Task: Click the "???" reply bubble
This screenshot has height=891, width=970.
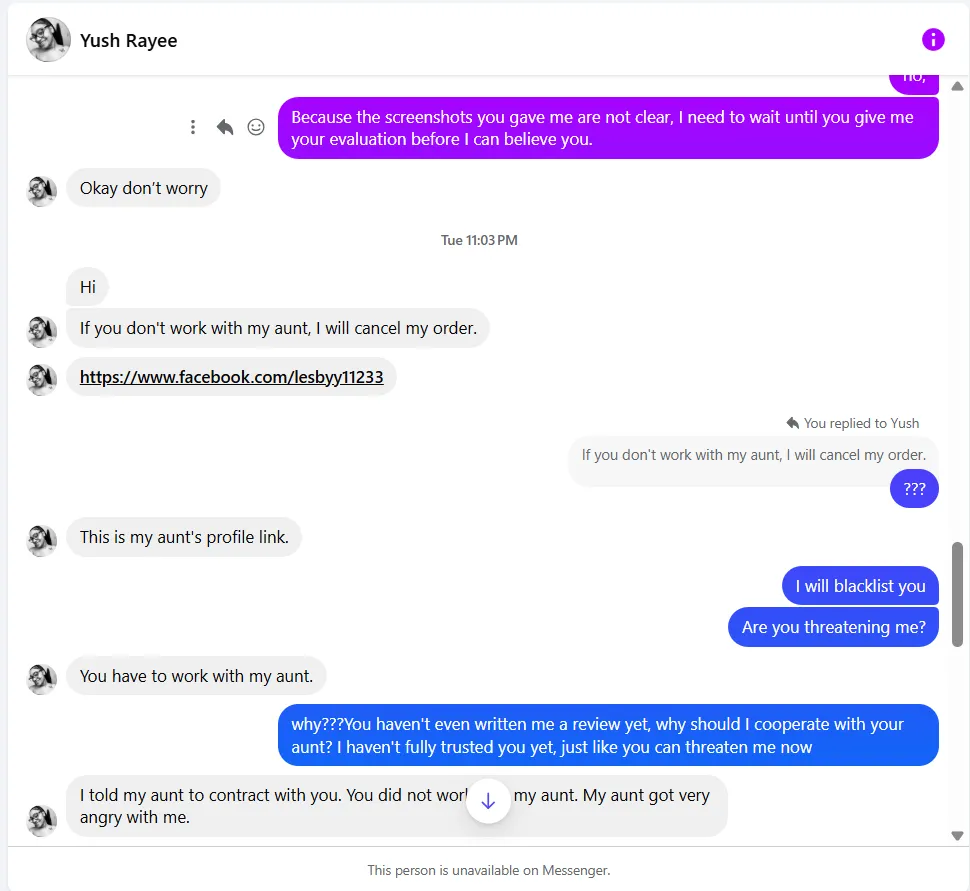Action: click(914, 489)
